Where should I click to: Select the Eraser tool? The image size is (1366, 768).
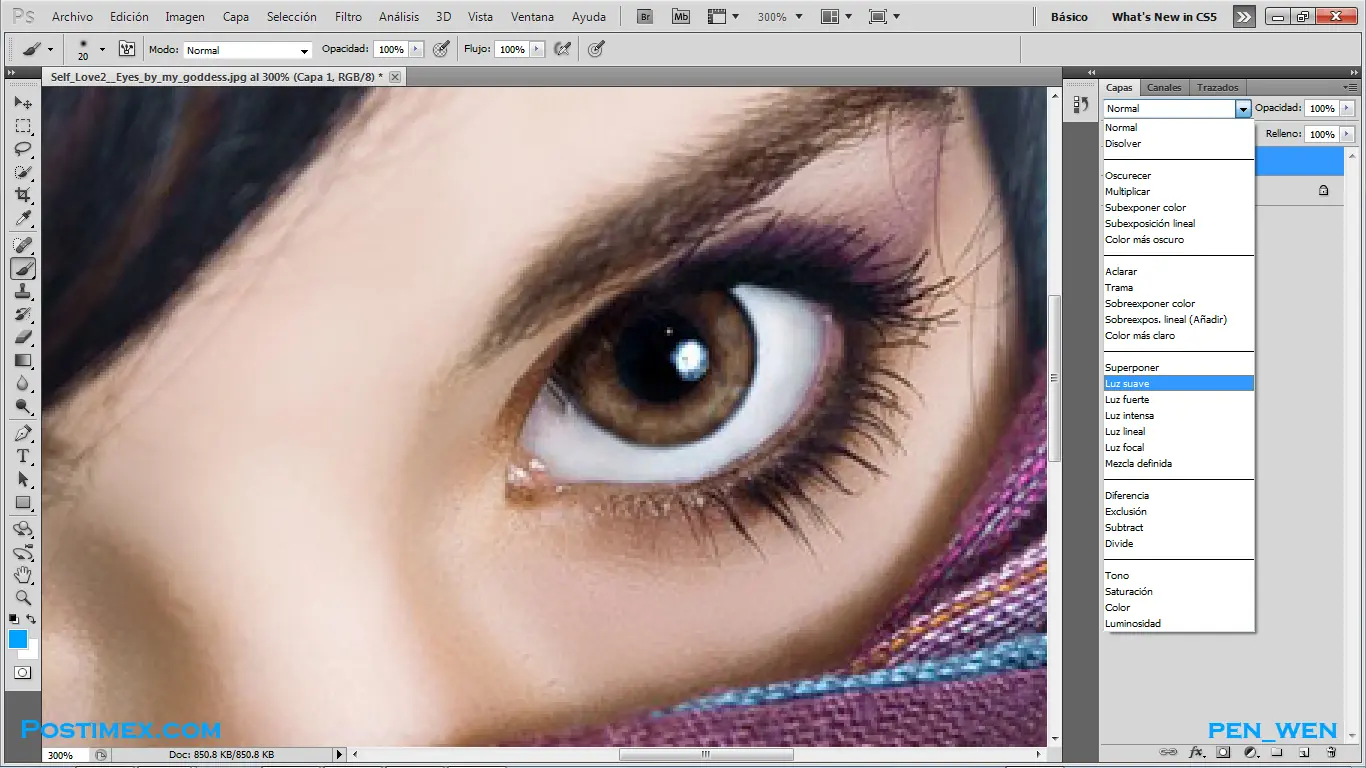coord(23,337)
